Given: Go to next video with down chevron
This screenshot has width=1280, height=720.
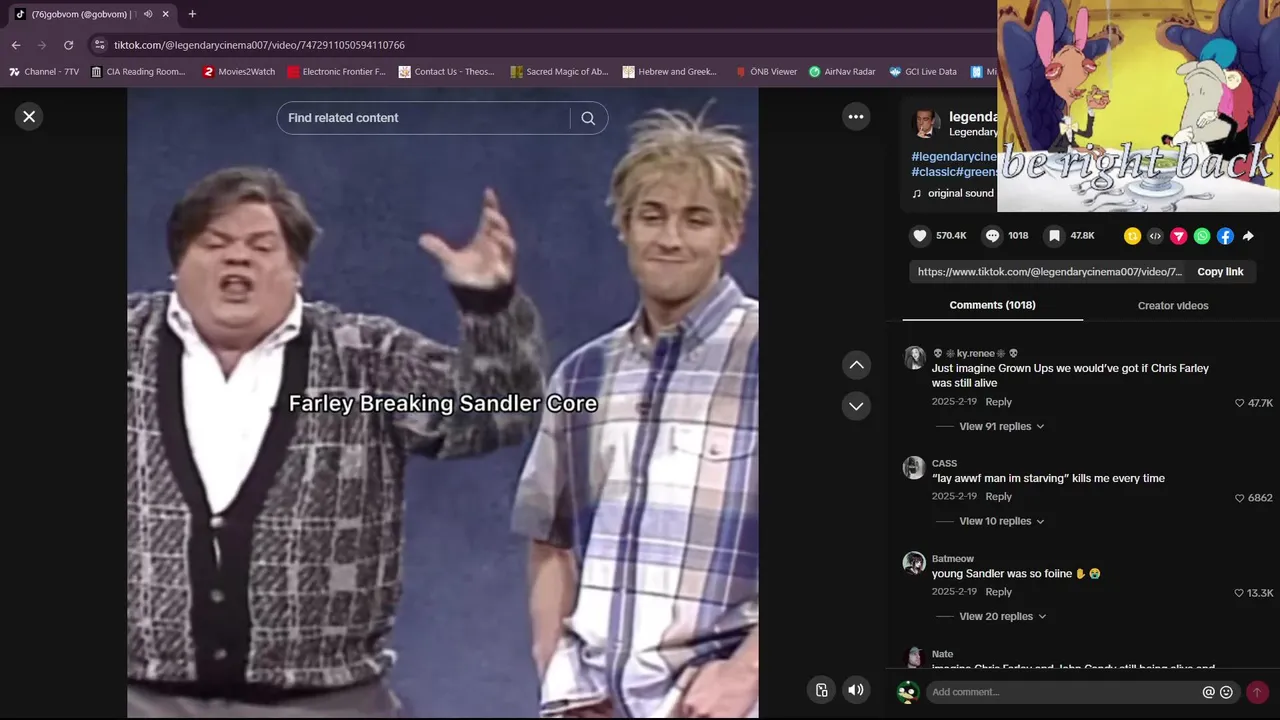Looking at the screenshot, I should click(x=856, y=406).
